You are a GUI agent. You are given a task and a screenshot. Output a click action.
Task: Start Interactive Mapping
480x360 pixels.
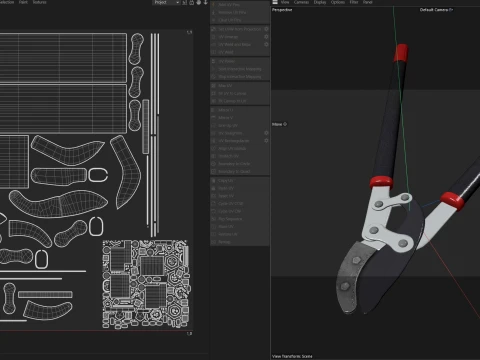(240, 69)
